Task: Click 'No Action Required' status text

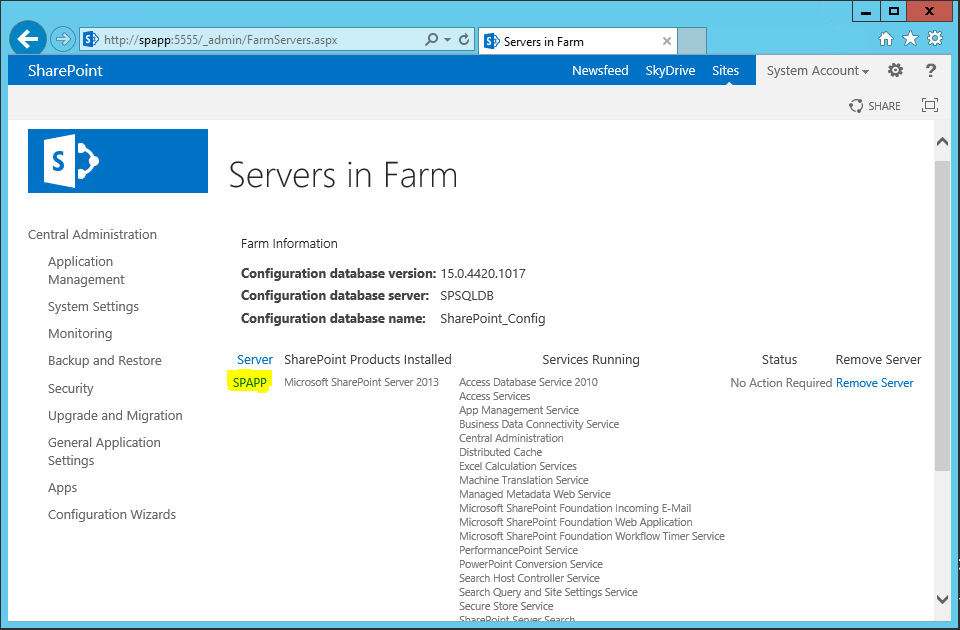Action: (x=781, y=383)
